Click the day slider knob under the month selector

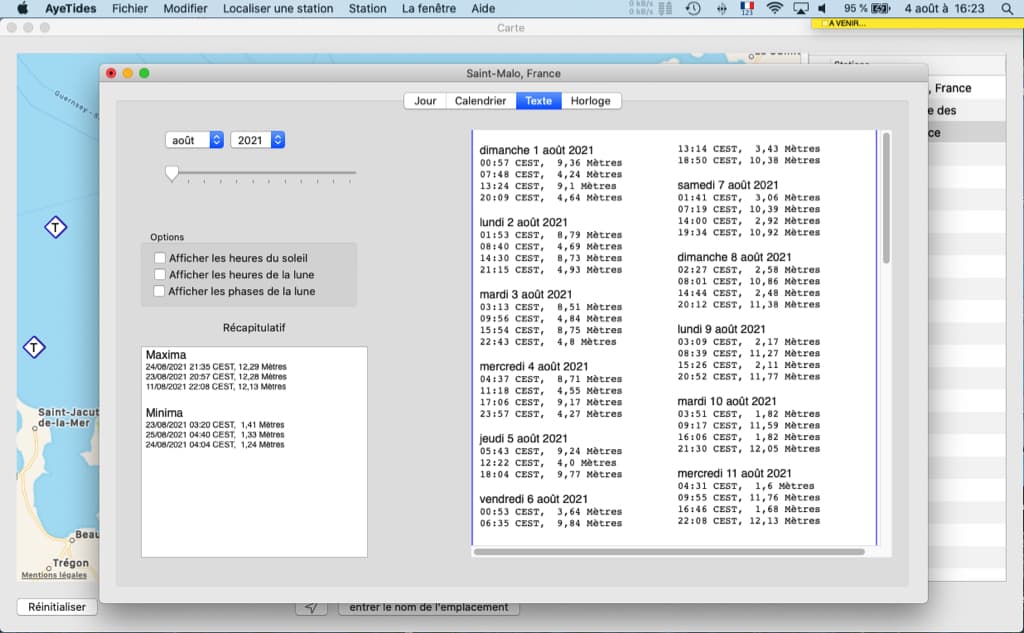click(x=172, y=173)
